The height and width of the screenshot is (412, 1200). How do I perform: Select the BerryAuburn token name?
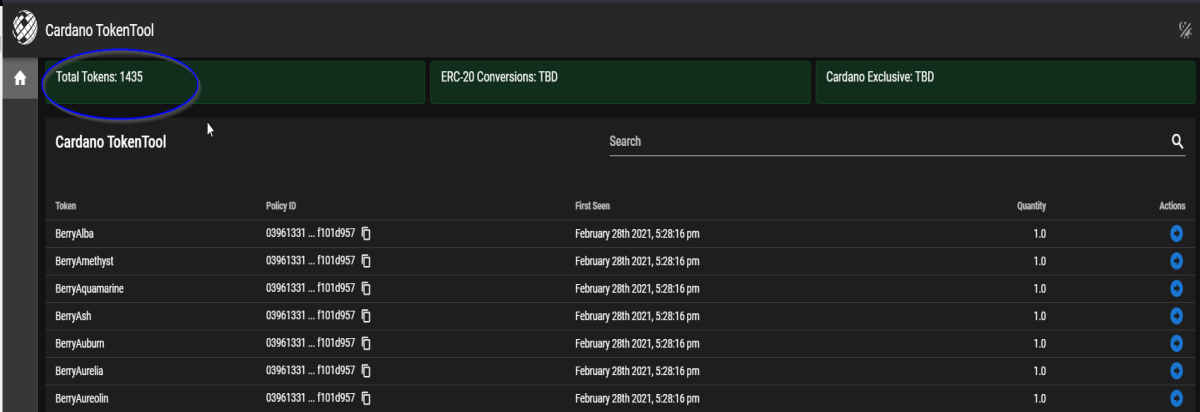click(79, 343)
